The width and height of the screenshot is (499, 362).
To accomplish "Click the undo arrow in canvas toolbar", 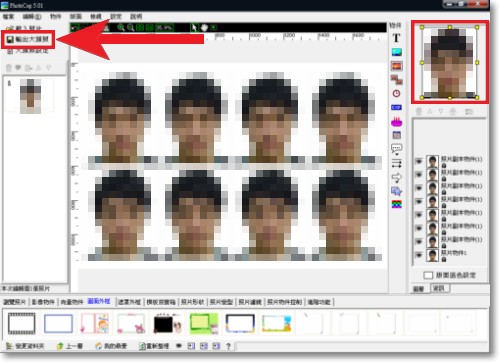I will pyautogui.click(x=75, y=28).
